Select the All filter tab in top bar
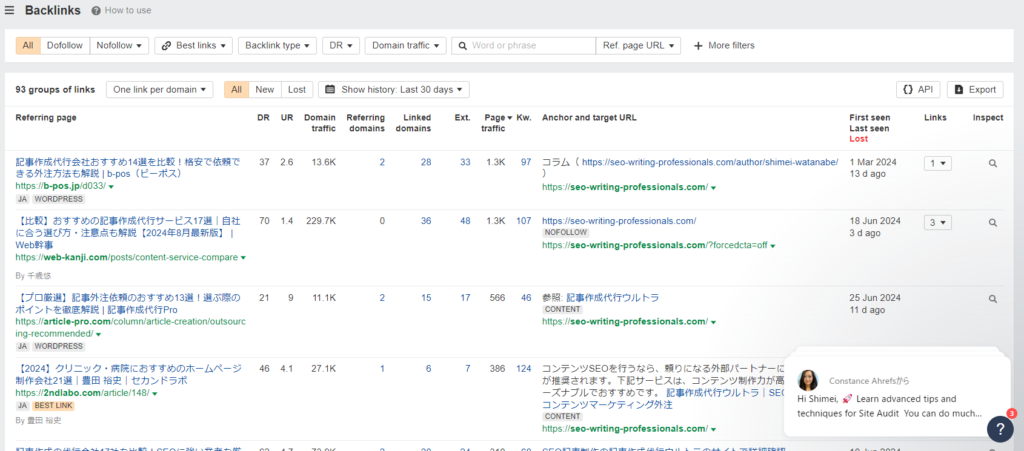 tap(28, 45)
